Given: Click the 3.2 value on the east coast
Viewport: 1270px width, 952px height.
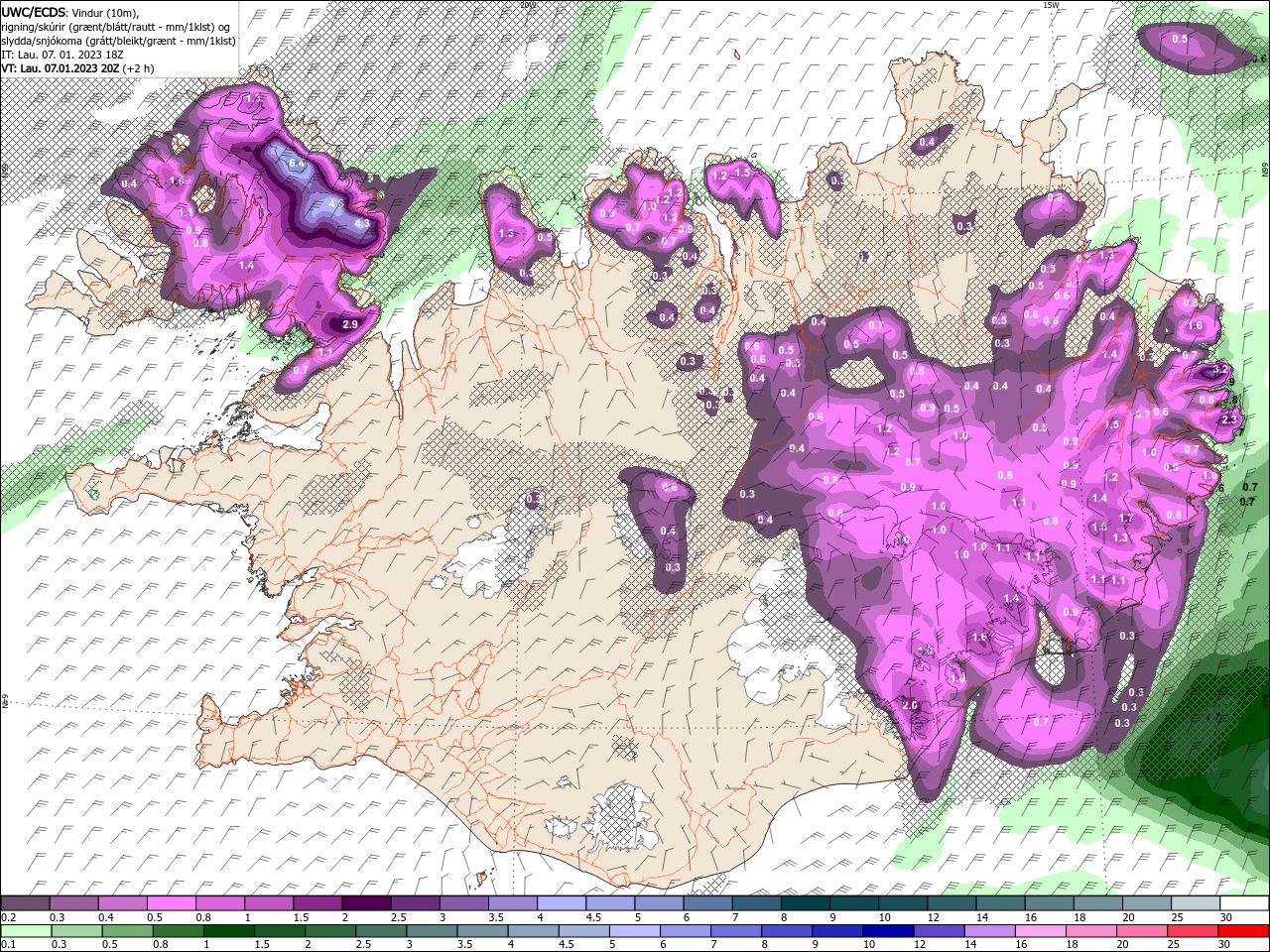Looking at the screenshot, I should click(1221, 369).
